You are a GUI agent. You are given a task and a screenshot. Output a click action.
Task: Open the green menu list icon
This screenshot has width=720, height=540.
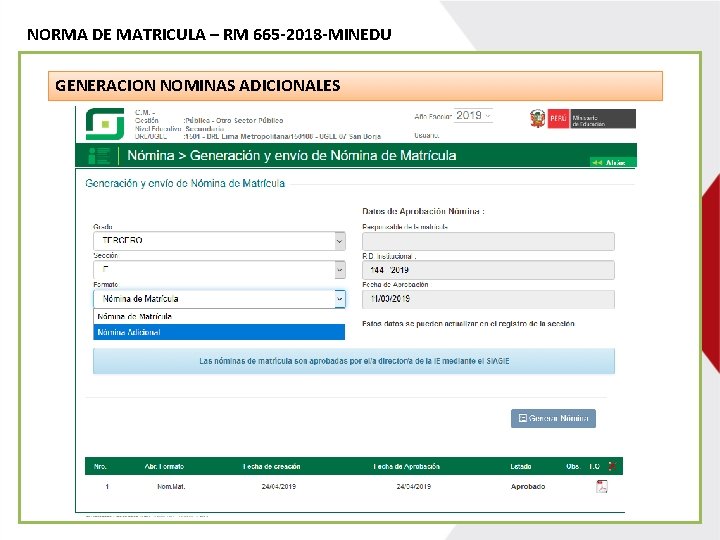point(99,156)
